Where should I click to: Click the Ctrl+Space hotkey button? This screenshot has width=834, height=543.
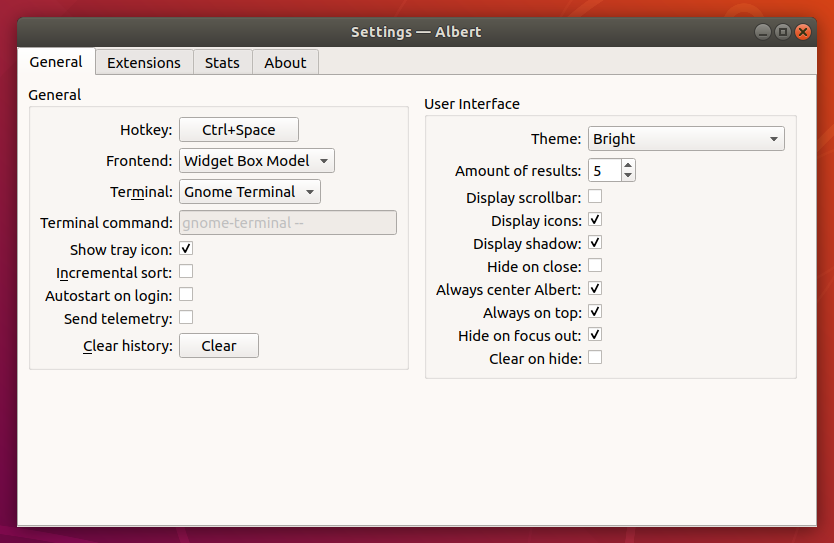(x=238, y=130)
